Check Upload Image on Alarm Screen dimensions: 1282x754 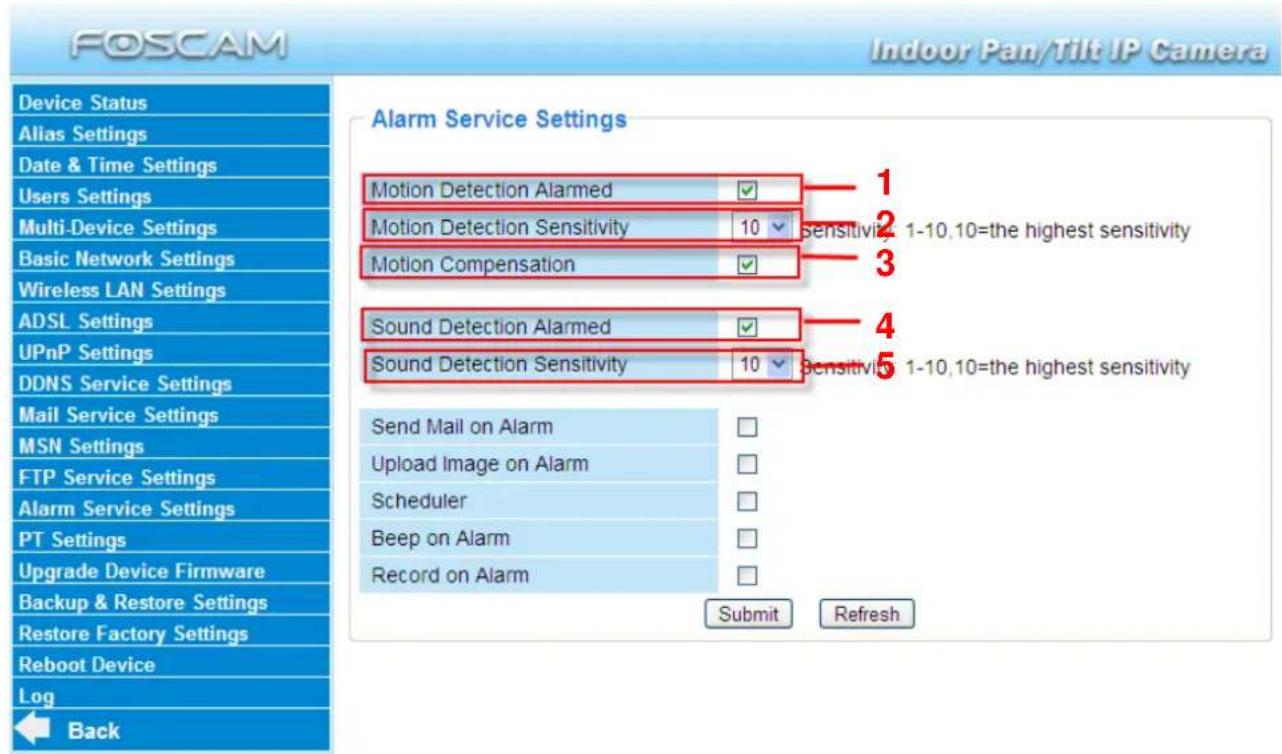click(x=746, y=464)
